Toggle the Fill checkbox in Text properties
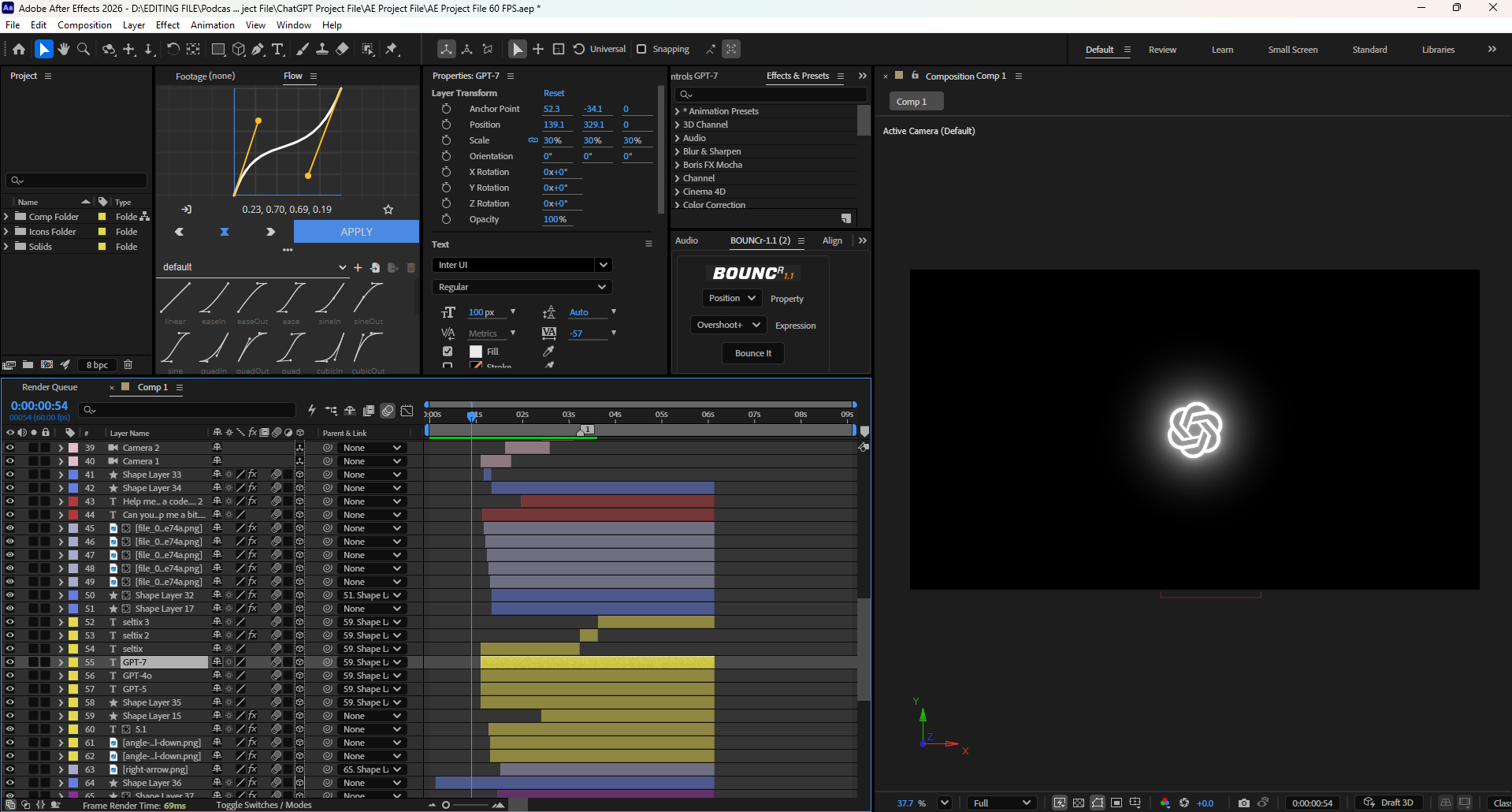Viewport: 1512px width, 812px height. (448, 352)
